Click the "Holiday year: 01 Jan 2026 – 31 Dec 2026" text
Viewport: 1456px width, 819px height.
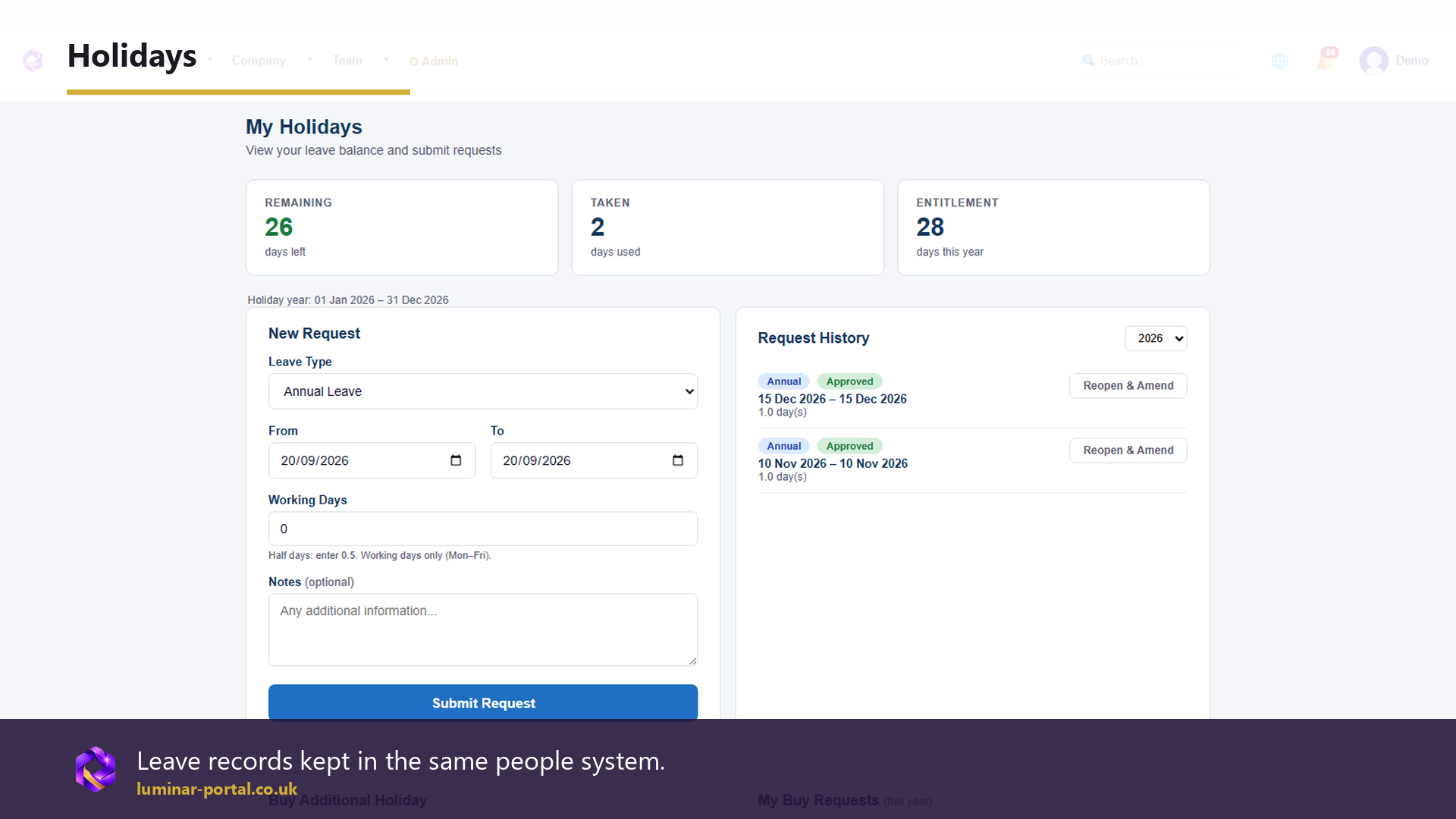point(348,300)
